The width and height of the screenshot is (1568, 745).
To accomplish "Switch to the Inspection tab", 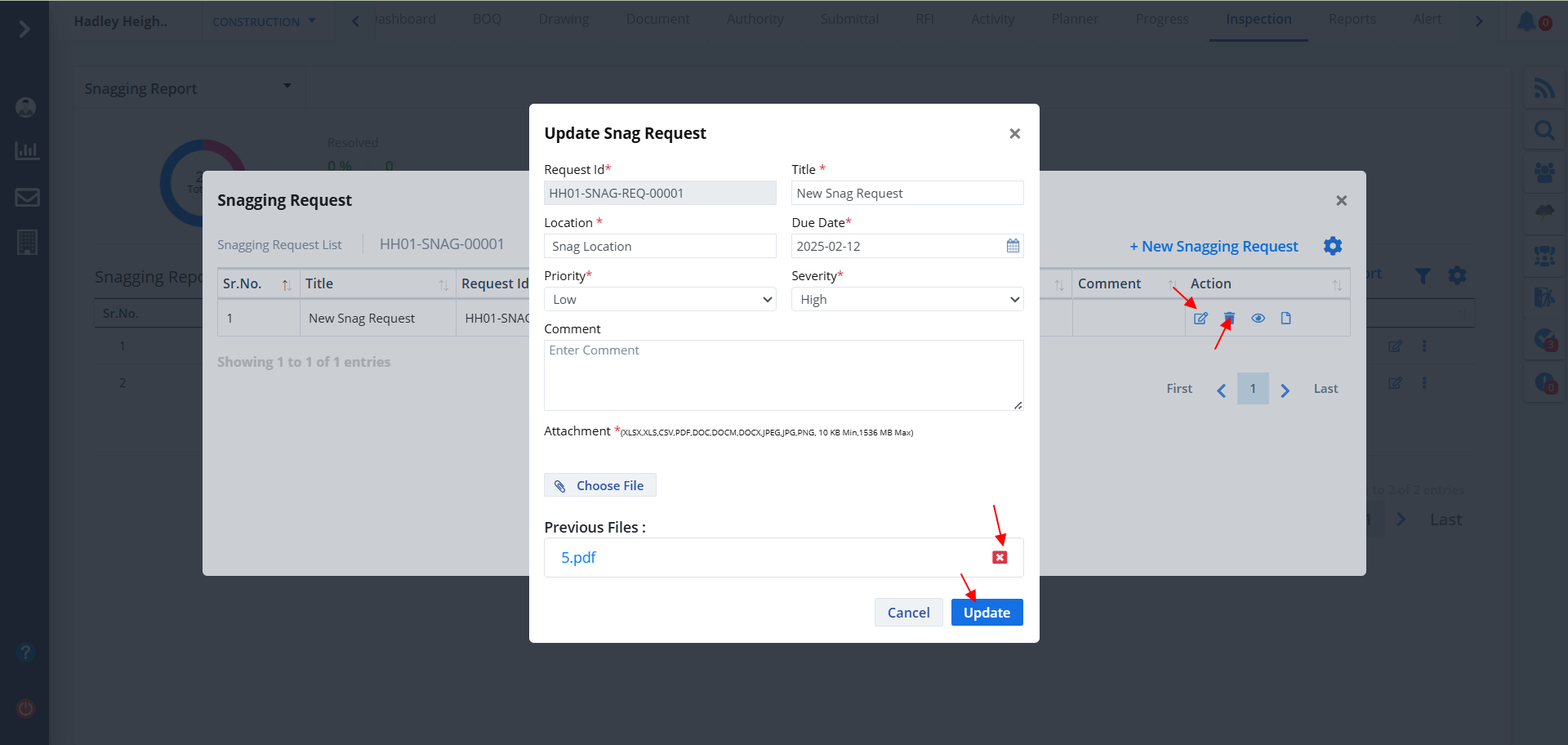I will [1258, 20].
